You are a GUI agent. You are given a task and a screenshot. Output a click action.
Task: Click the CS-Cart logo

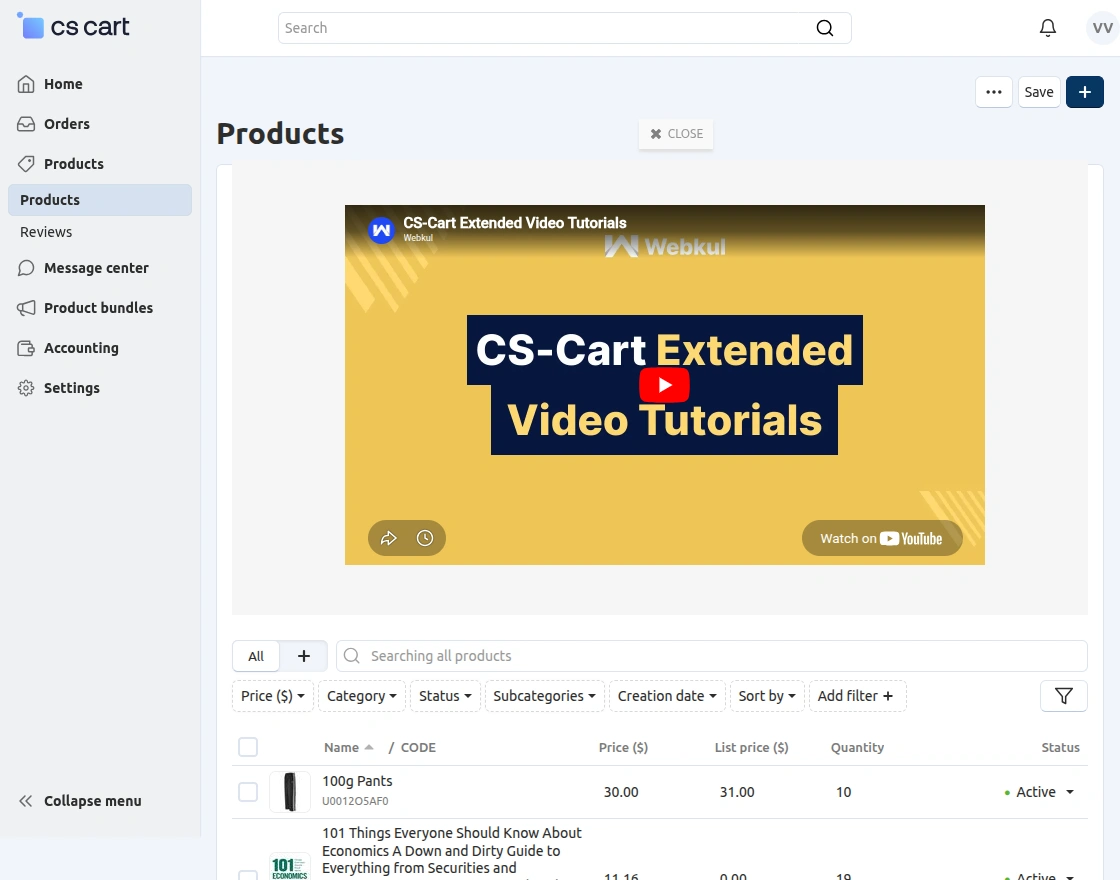[x=73, y=27]
